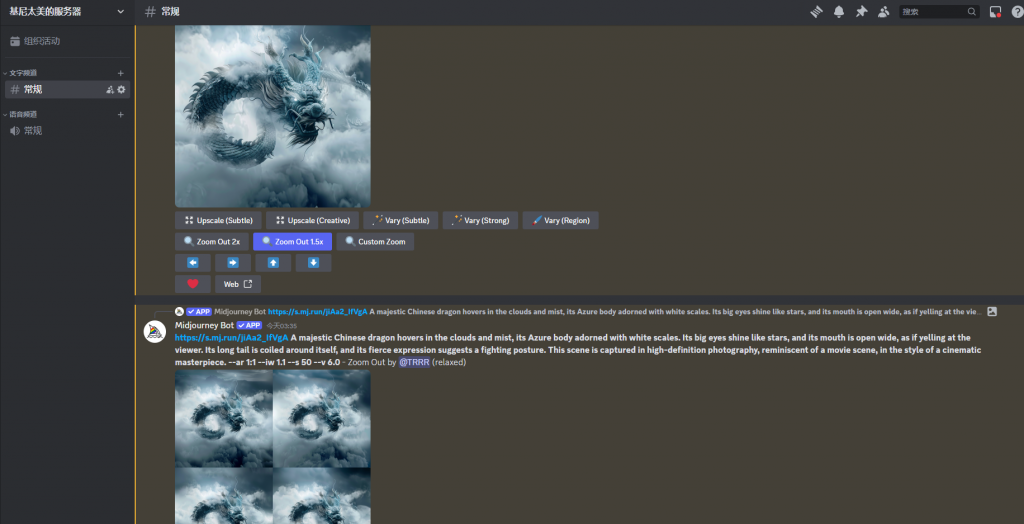
Task: Open s.mj.run link in message body
Action: (232, 338)
